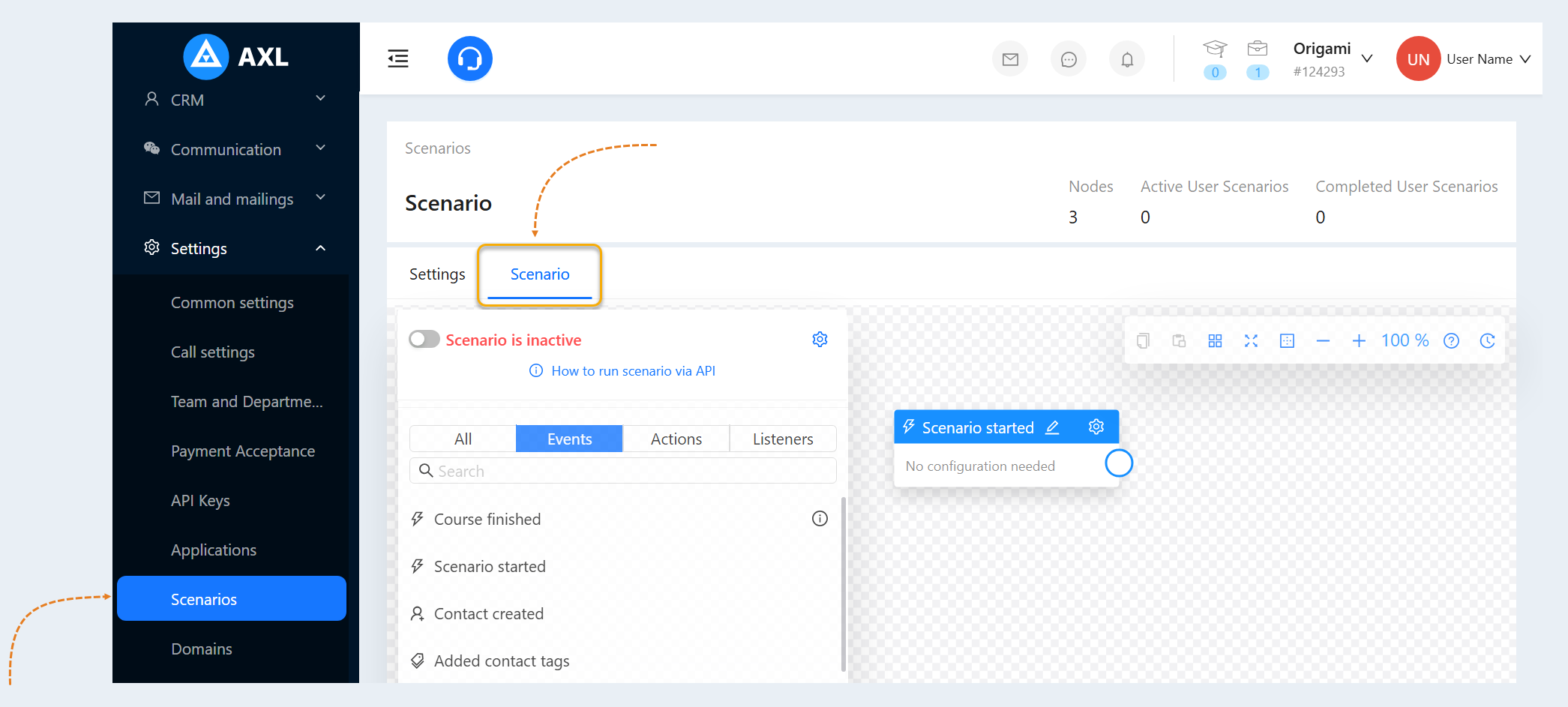
Task: Click the 1 badge under briefcase
Action: 1258,72
